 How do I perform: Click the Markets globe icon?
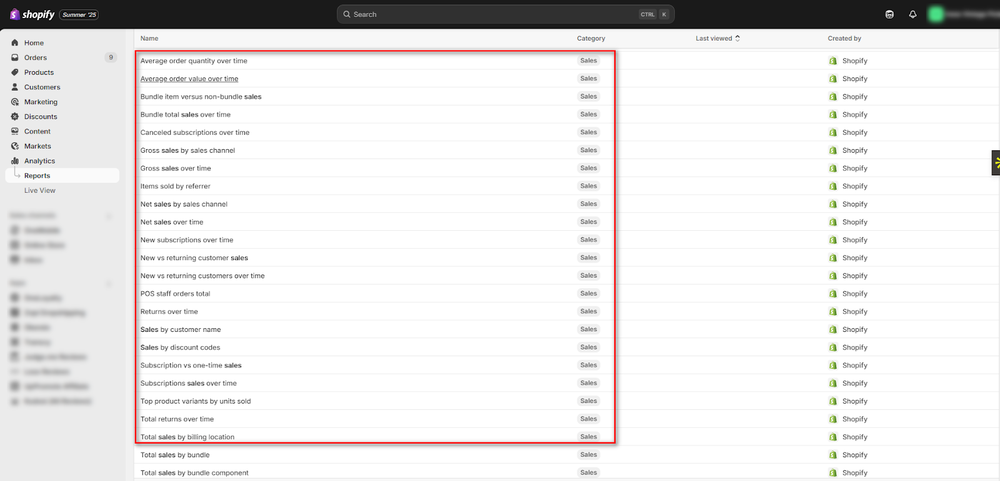click(15, 146)
